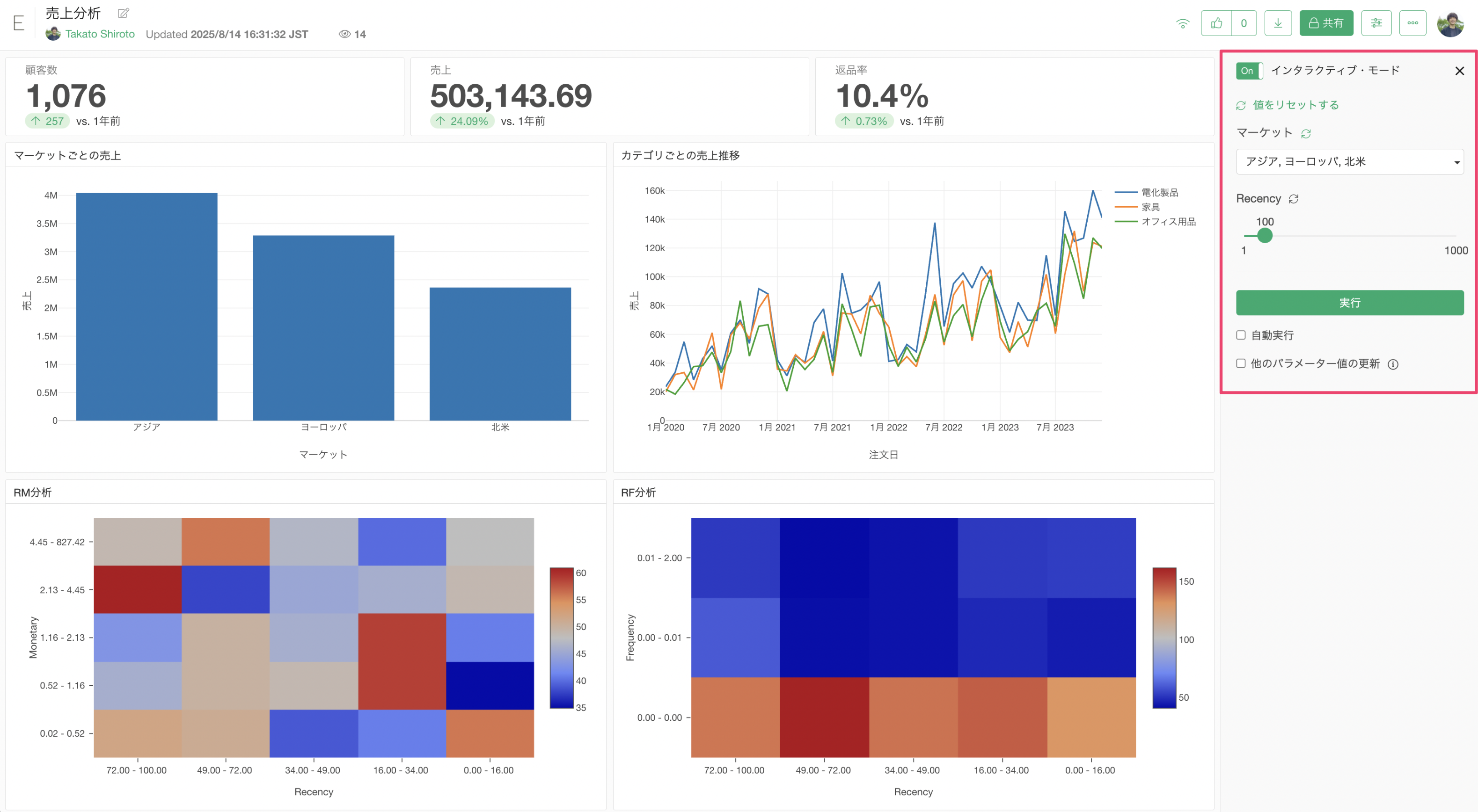Screen dimensions: 1478x812
Task: Close the interactive mode panel
Action: pyautogui.click(x=1459, y=71)
